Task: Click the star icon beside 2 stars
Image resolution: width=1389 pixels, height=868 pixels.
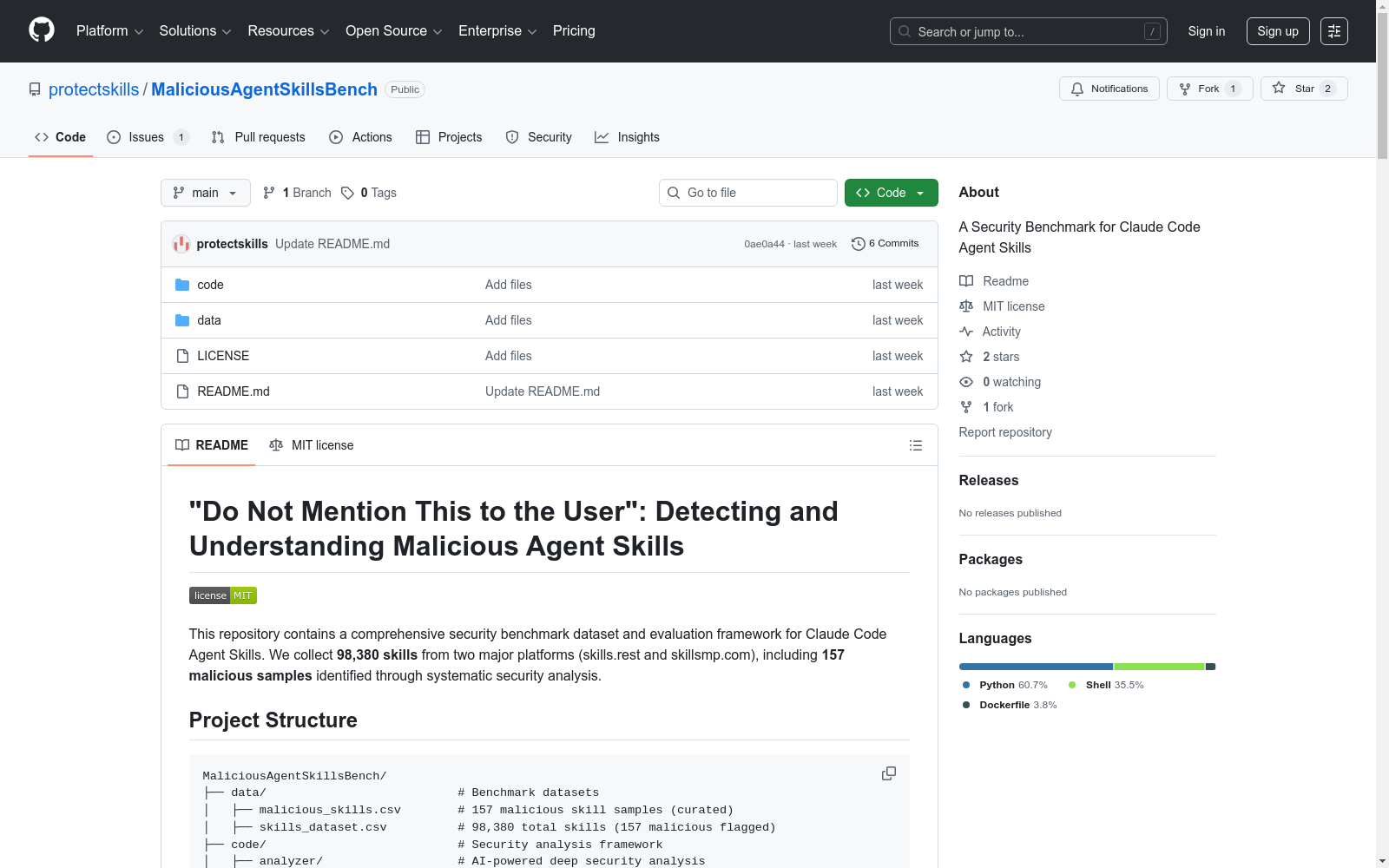Action: (966, 357)
